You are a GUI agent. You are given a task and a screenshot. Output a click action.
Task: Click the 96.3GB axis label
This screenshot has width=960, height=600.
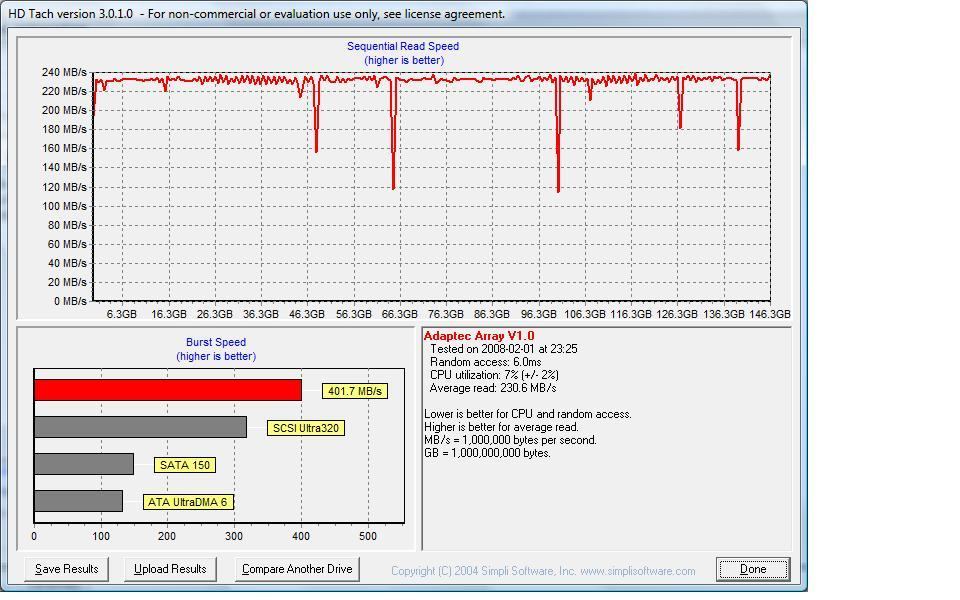[x=538, y=314]
